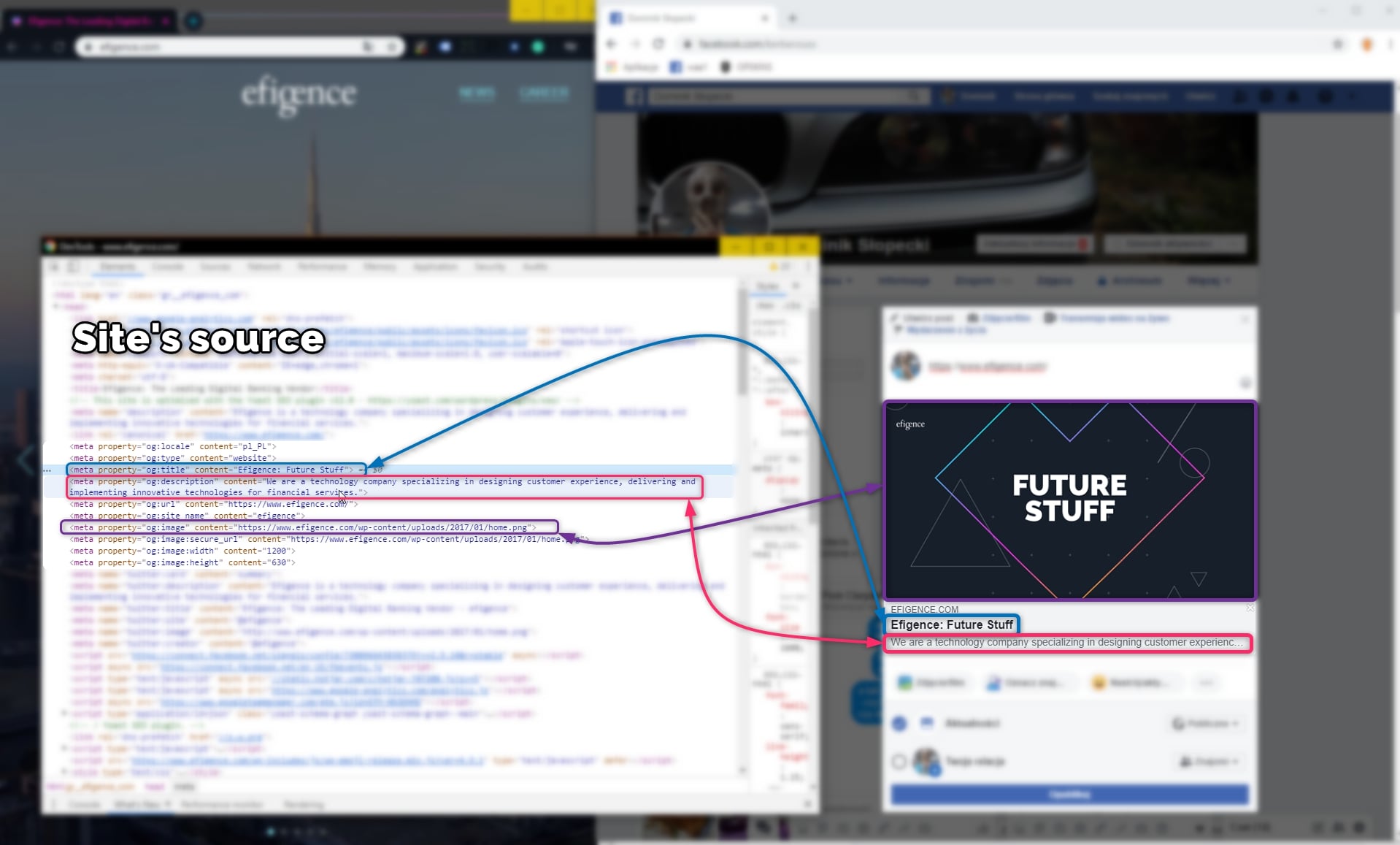Screen dimensions: 1400x845
Task: Select the og:url meta tag line
Action: [x=214, y=504]
